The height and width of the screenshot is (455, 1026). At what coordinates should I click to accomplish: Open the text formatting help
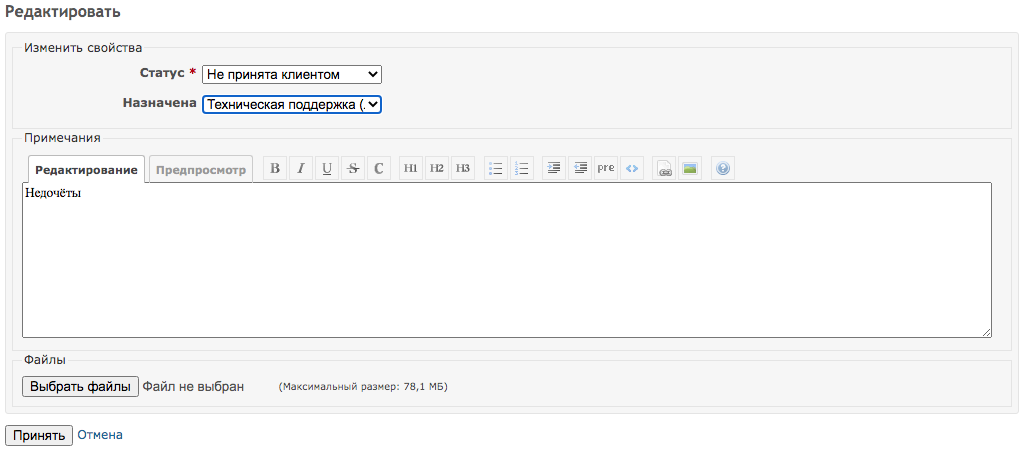722,169
